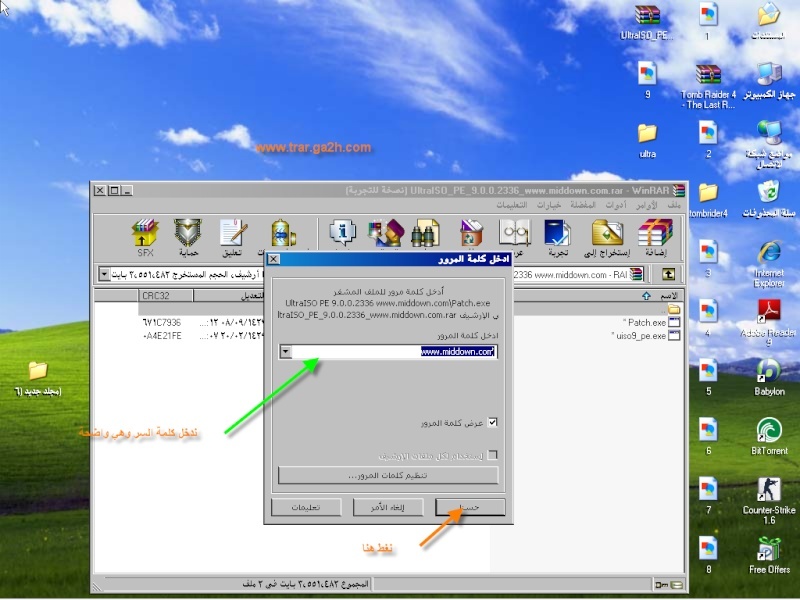Click the إلغاء الأمر (Cancel) button
Screen dimensions: 800x600
click(388, 507)
